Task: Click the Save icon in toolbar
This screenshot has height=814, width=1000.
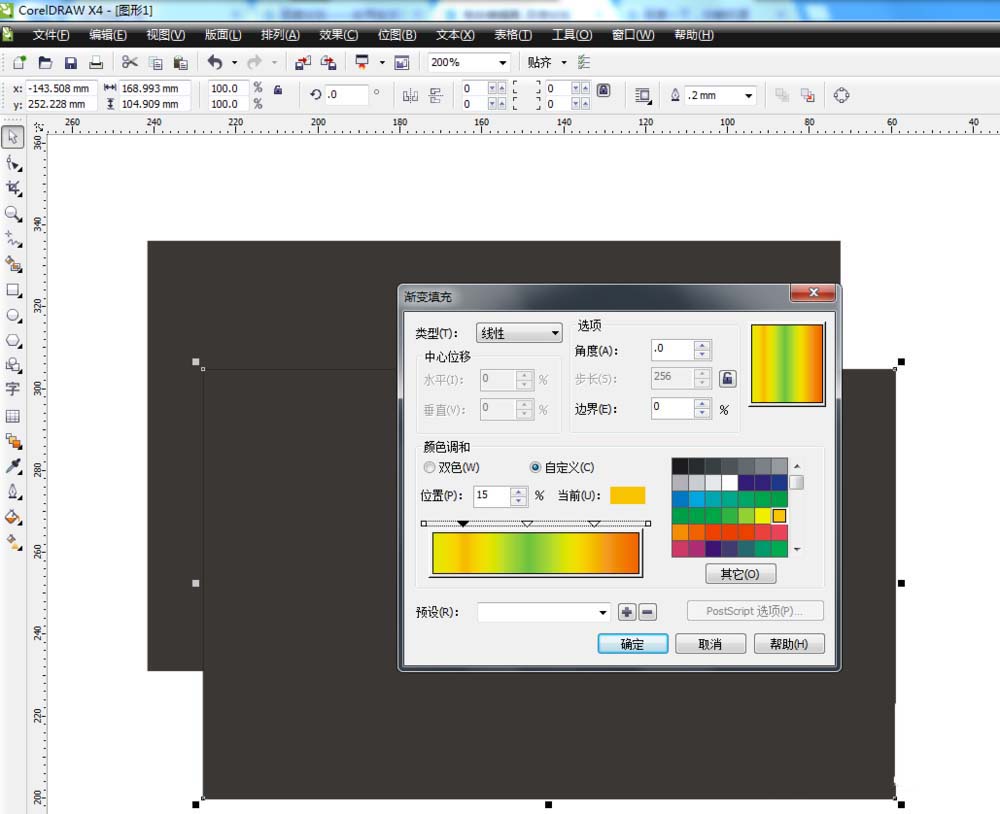Action: tap(71, 63)
